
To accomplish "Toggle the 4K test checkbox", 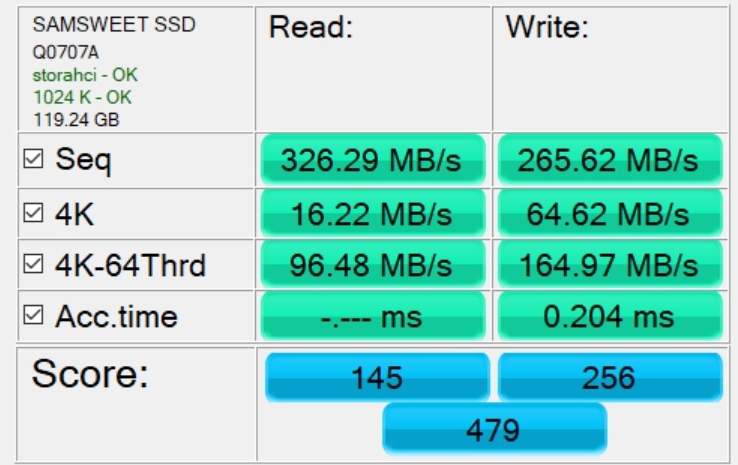I will coord(33,213).
